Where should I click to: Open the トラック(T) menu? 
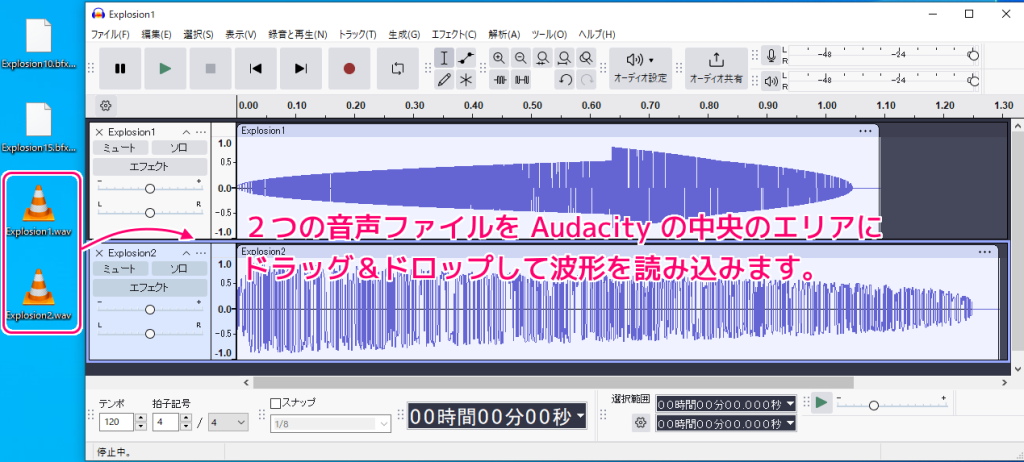coord(357,34)
